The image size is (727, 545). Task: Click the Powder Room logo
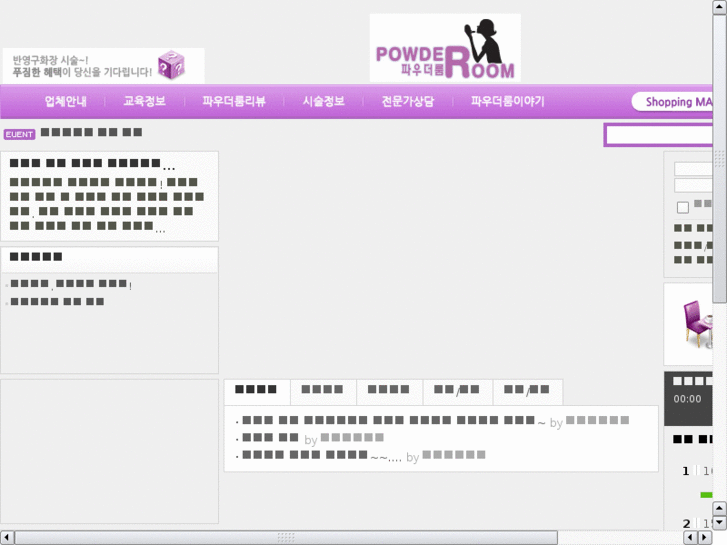[x=445, y=48]
